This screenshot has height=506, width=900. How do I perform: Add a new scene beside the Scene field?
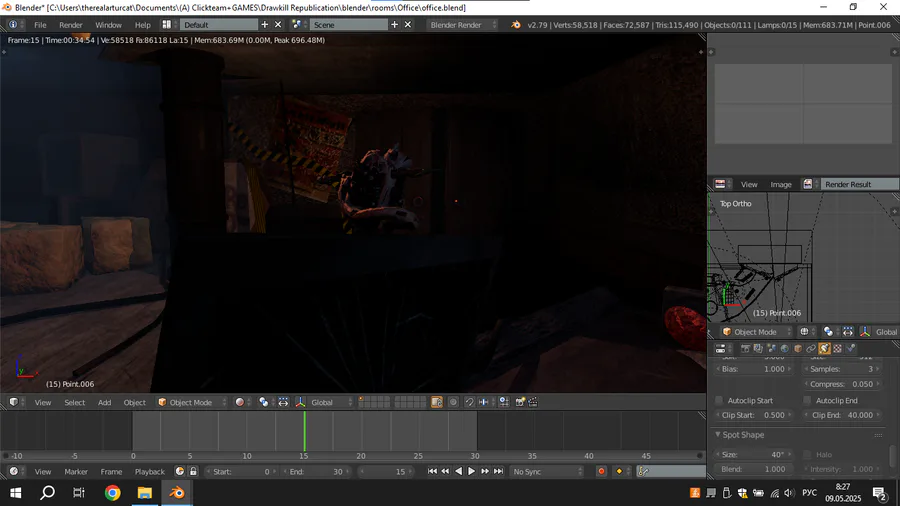394,25
